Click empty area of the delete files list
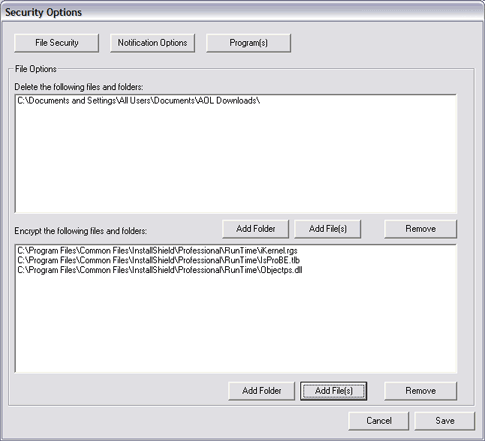485x441 pixels. click(236, 160)
